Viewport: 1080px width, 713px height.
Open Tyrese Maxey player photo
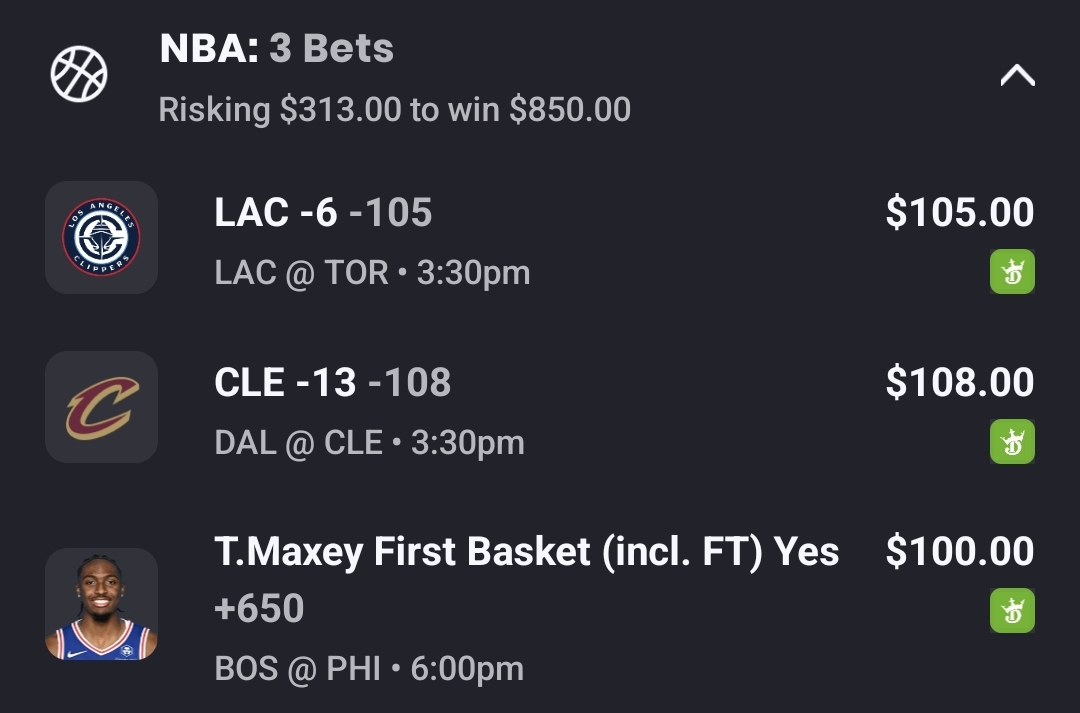tap(101, 604)
